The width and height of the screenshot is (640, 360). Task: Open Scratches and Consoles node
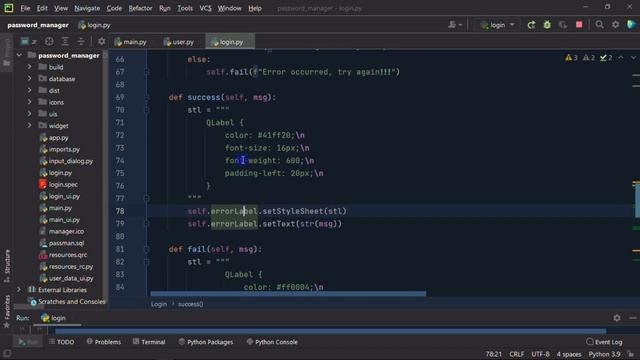(x=68, y=302)
